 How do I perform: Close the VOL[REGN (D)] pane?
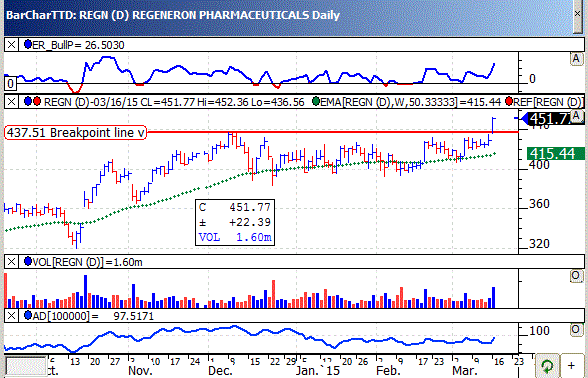(11, 262)
